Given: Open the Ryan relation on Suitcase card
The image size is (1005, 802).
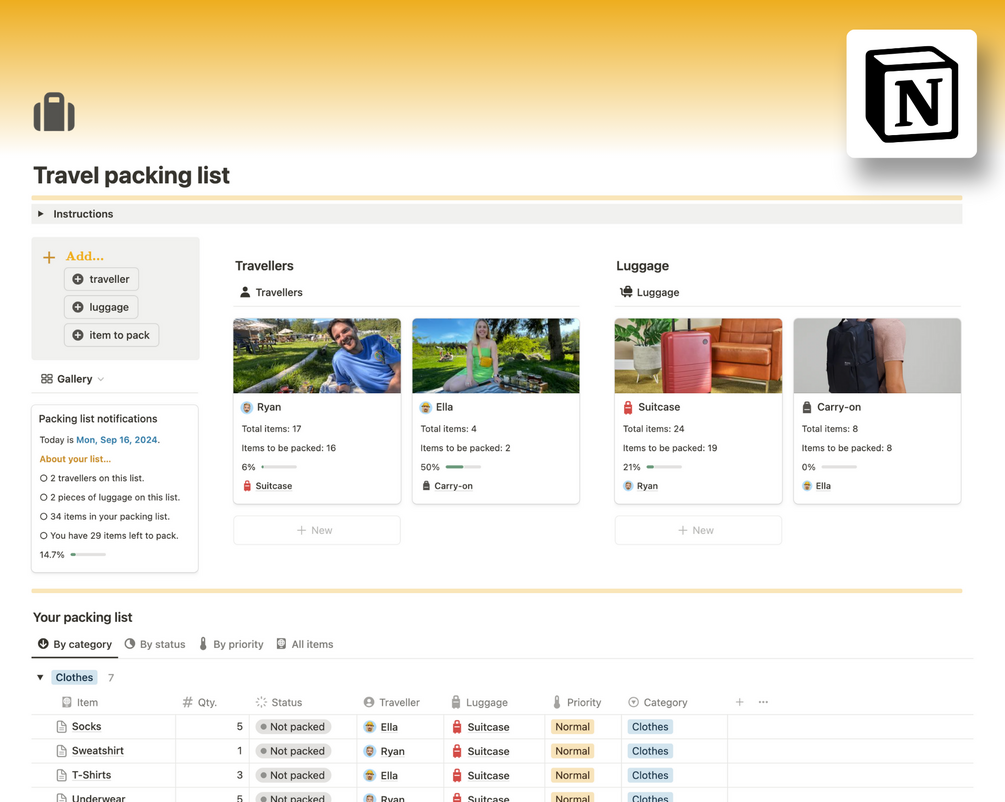Looking at the screenshot, I should click(640, 486).
